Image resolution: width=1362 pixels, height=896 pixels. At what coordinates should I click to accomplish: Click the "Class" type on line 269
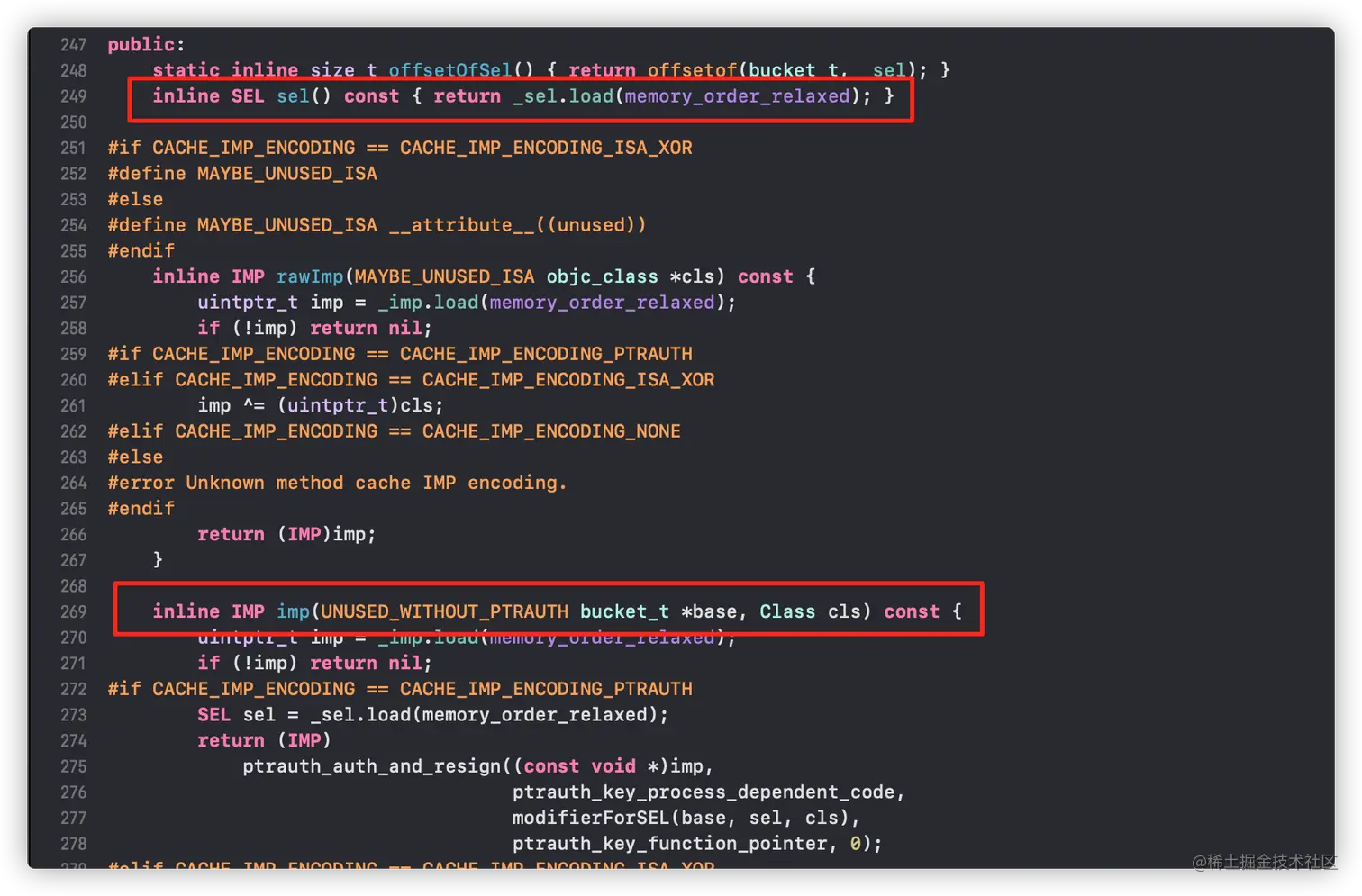(x=787, y=611)
